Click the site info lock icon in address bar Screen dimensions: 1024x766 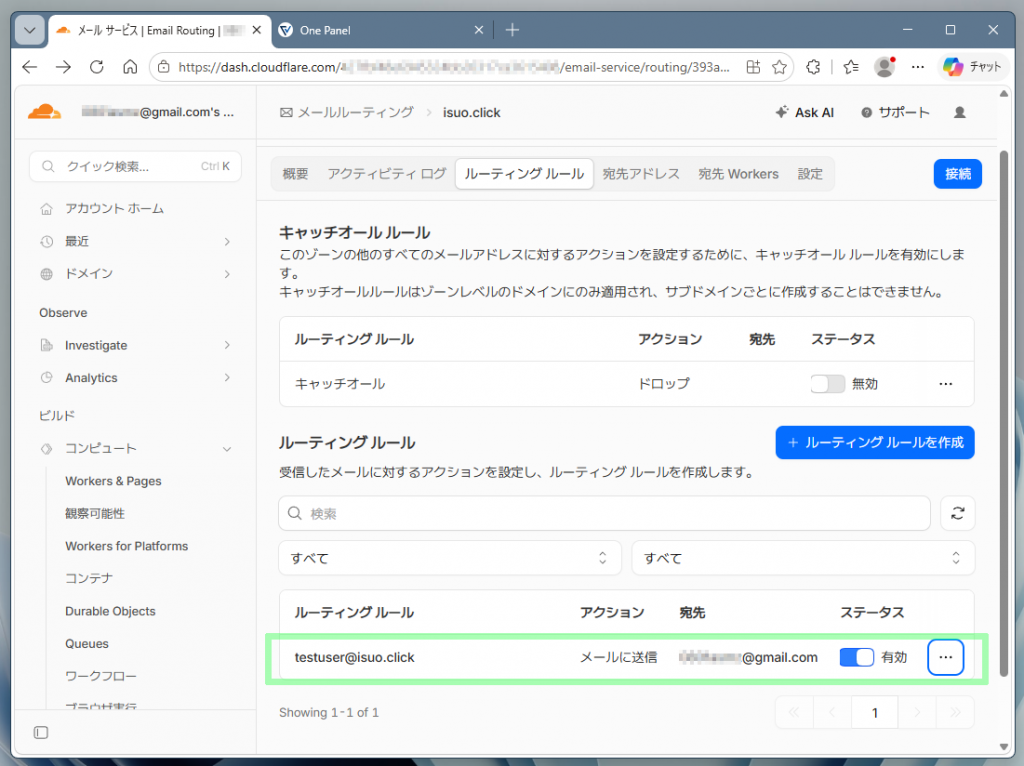[x=164, y=67]
